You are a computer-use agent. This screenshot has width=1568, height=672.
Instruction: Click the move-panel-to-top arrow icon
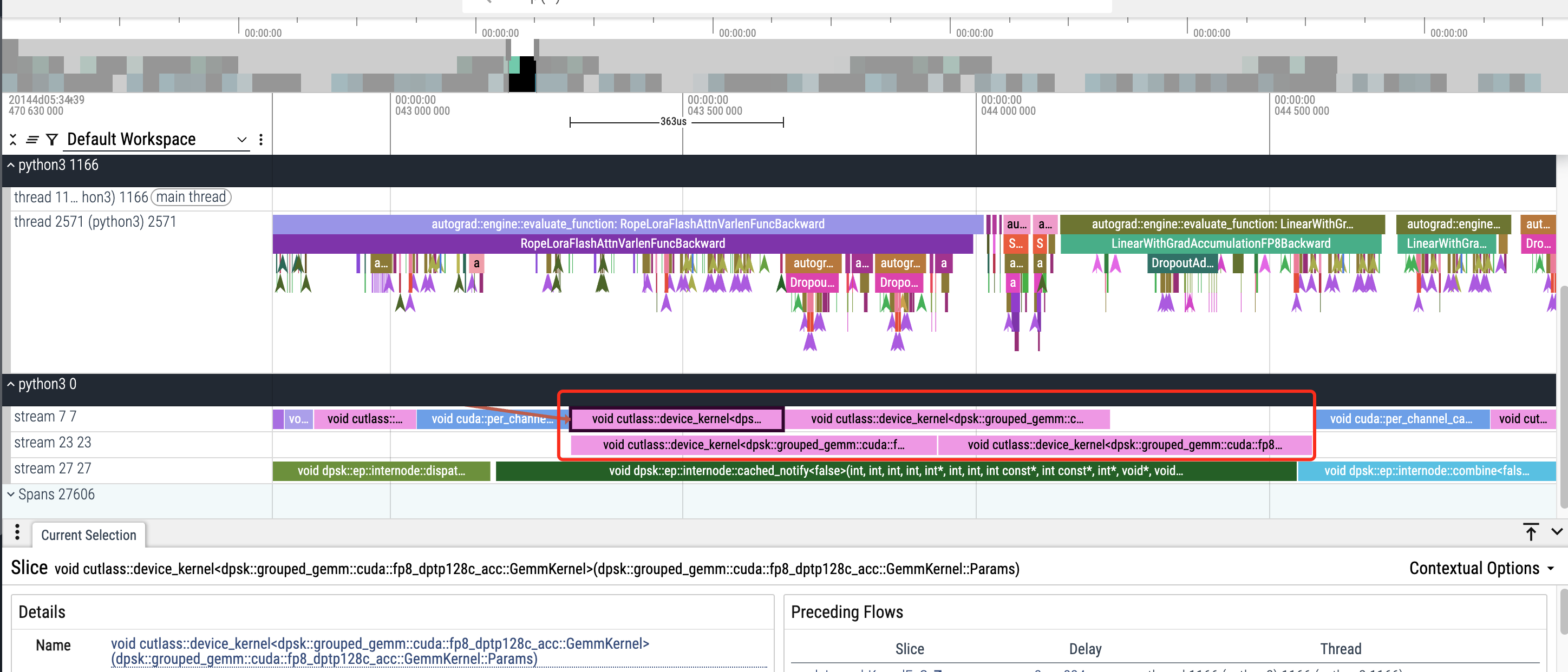click(x=1531, y=531)
